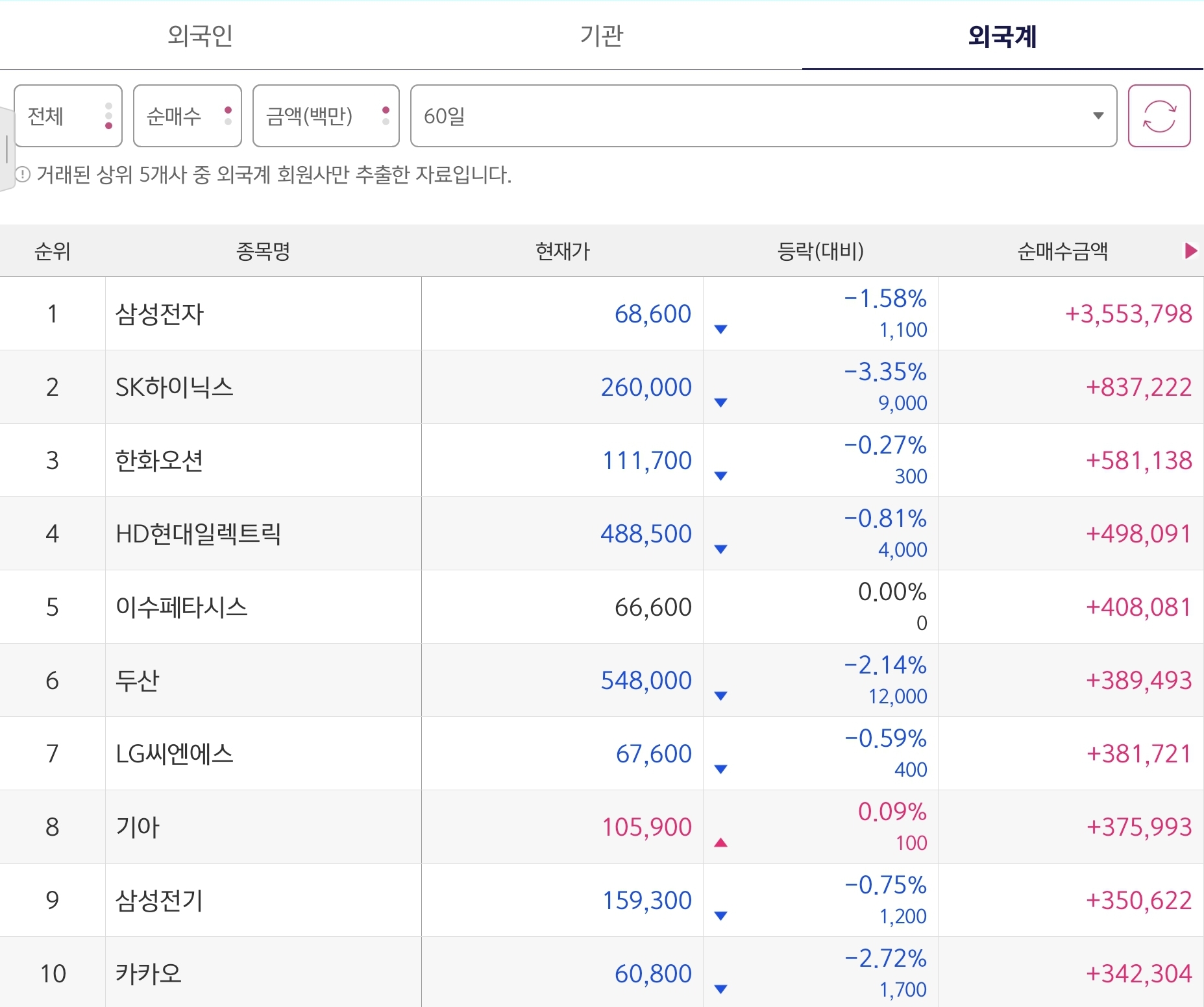Select the 외국계 tab

(x=1003, y=35)
